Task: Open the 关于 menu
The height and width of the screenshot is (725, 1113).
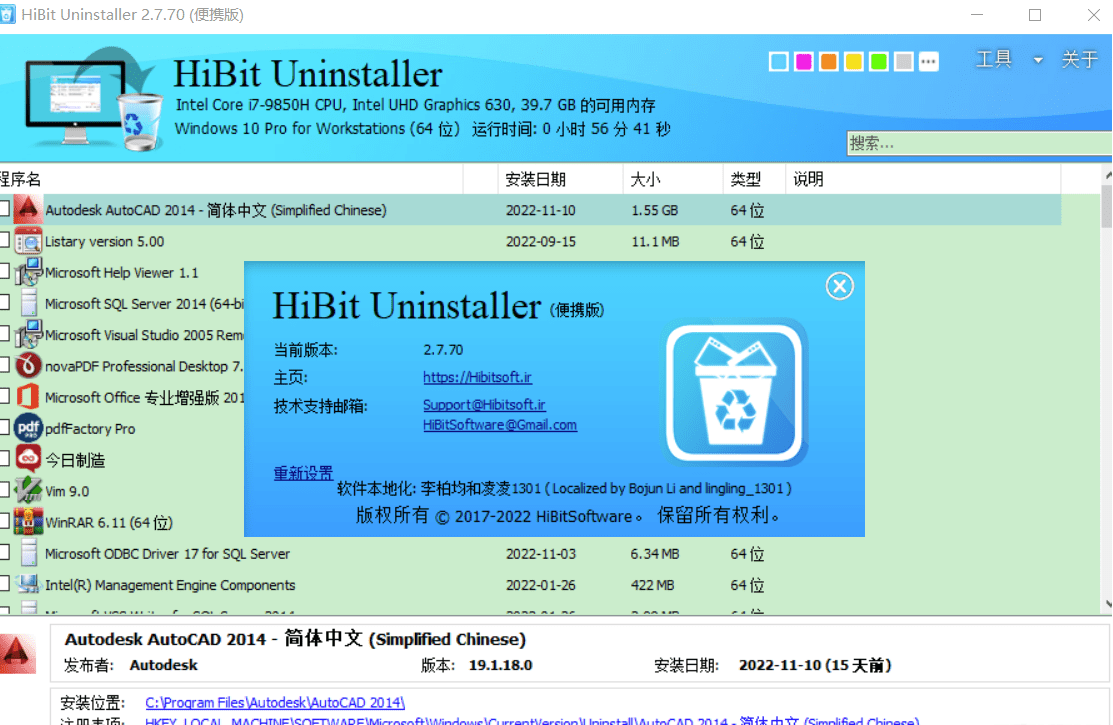Action: (x=1080, y=60)
